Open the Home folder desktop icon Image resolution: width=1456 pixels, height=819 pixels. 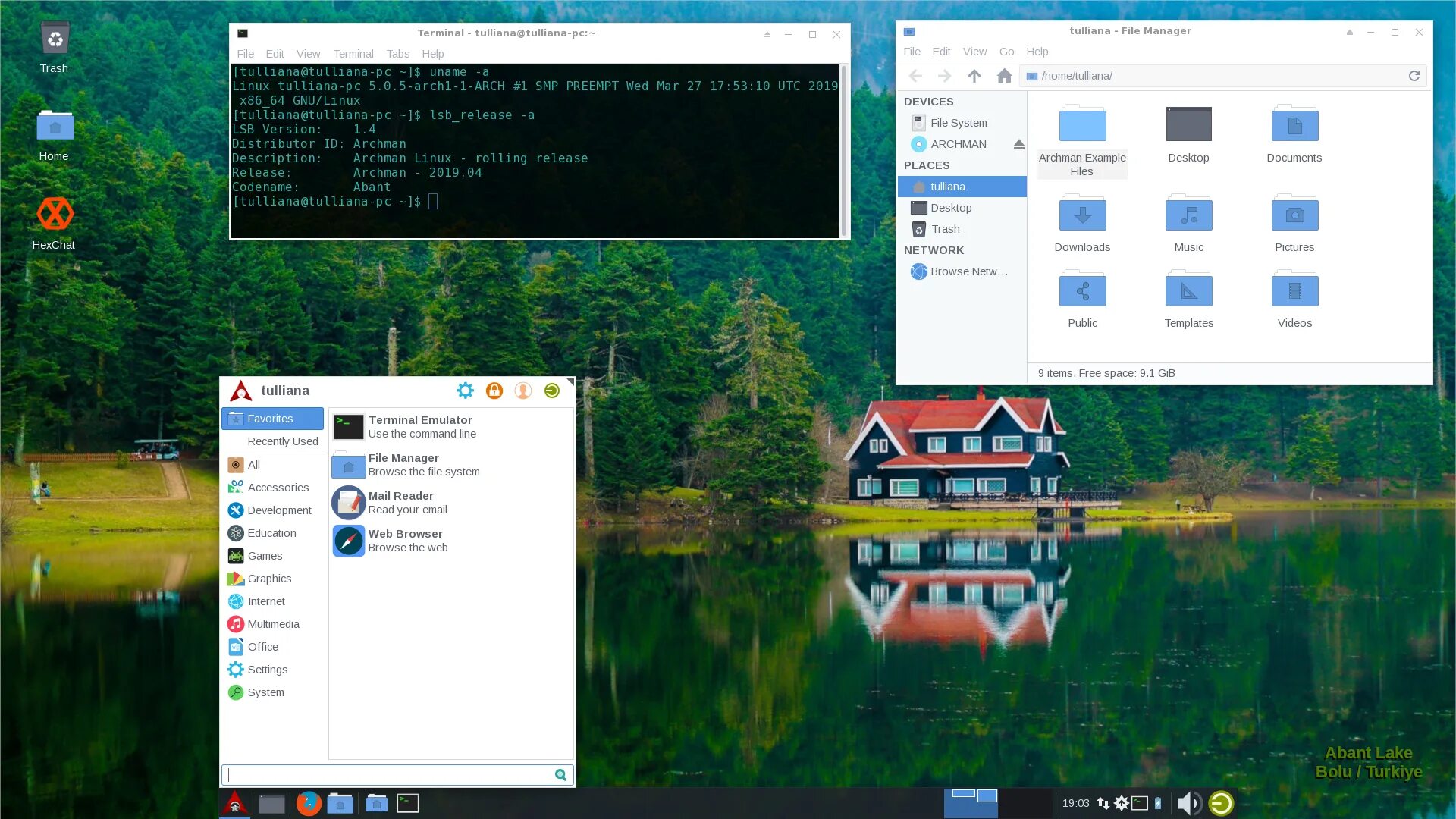pos(54,135)
